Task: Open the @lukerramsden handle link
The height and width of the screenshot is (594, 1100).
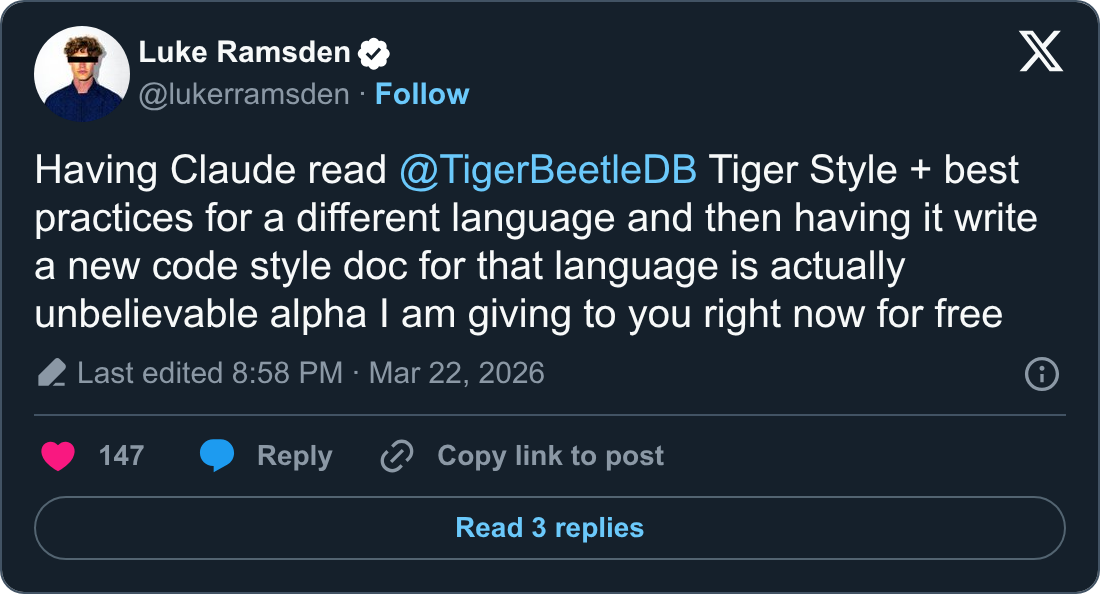Action: (x=244, y=94)
